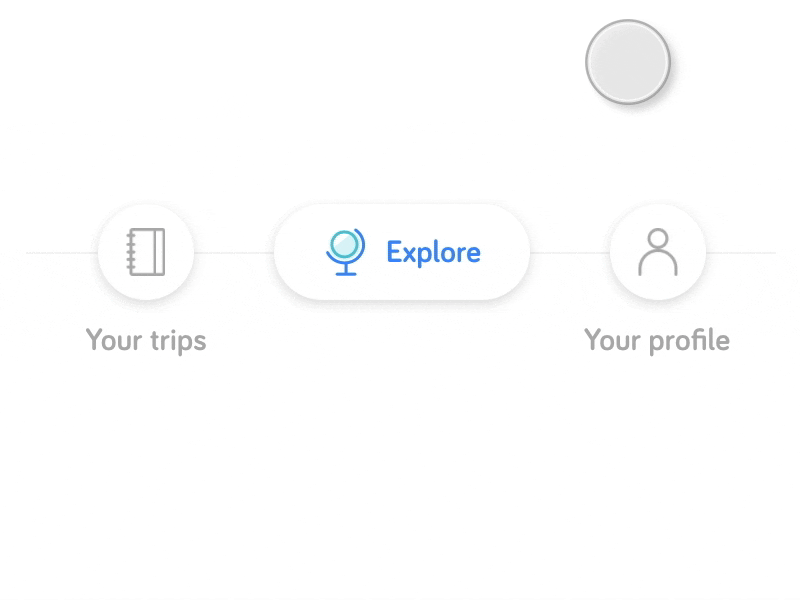Choose the highlighted Explore navigation item
The image size is (800, 600).
[x=402, y=252]
